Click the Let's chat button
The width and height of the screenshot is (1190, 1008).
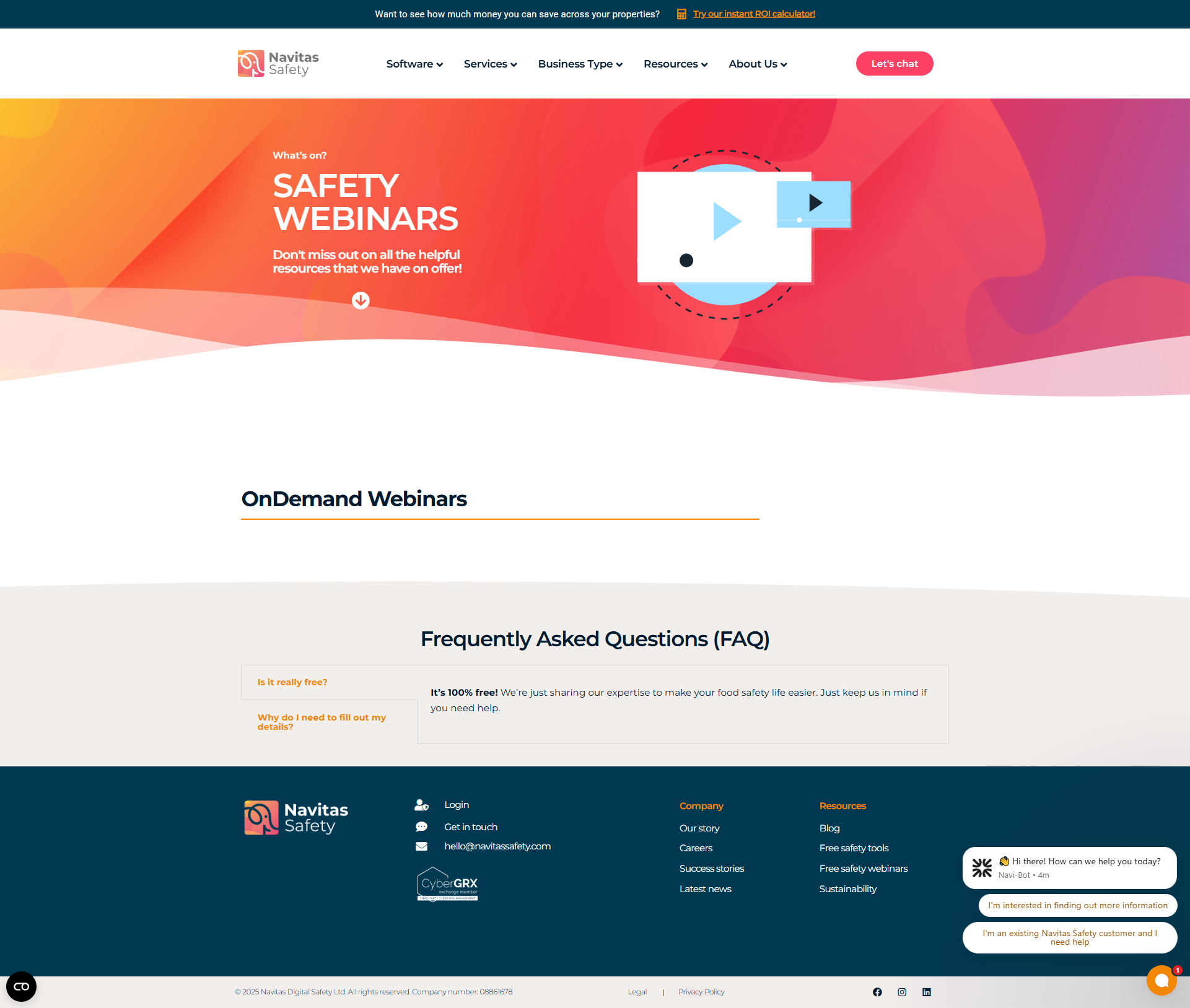click(894, 64)
